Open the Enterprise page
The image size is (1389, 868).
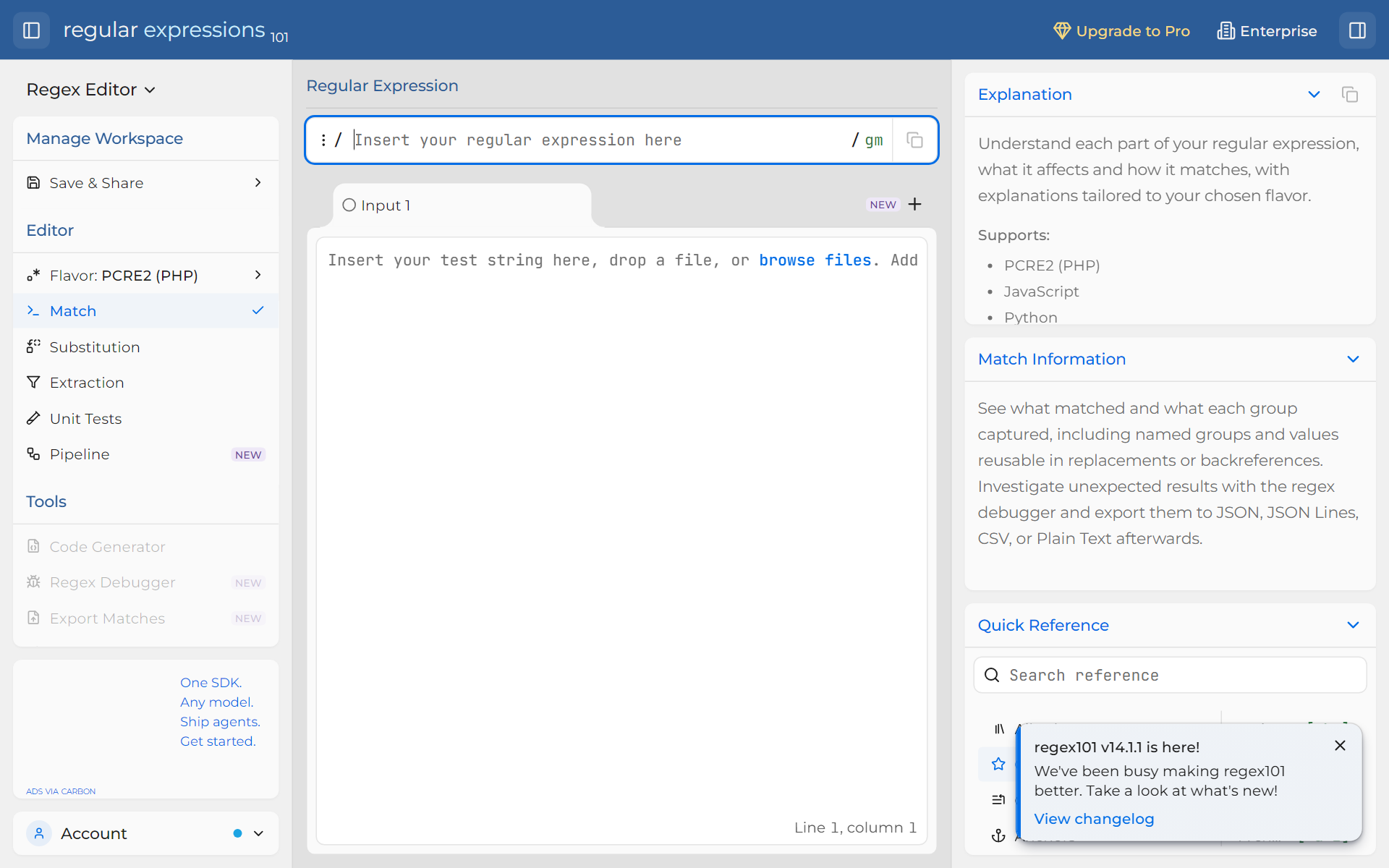(1267, 30)
